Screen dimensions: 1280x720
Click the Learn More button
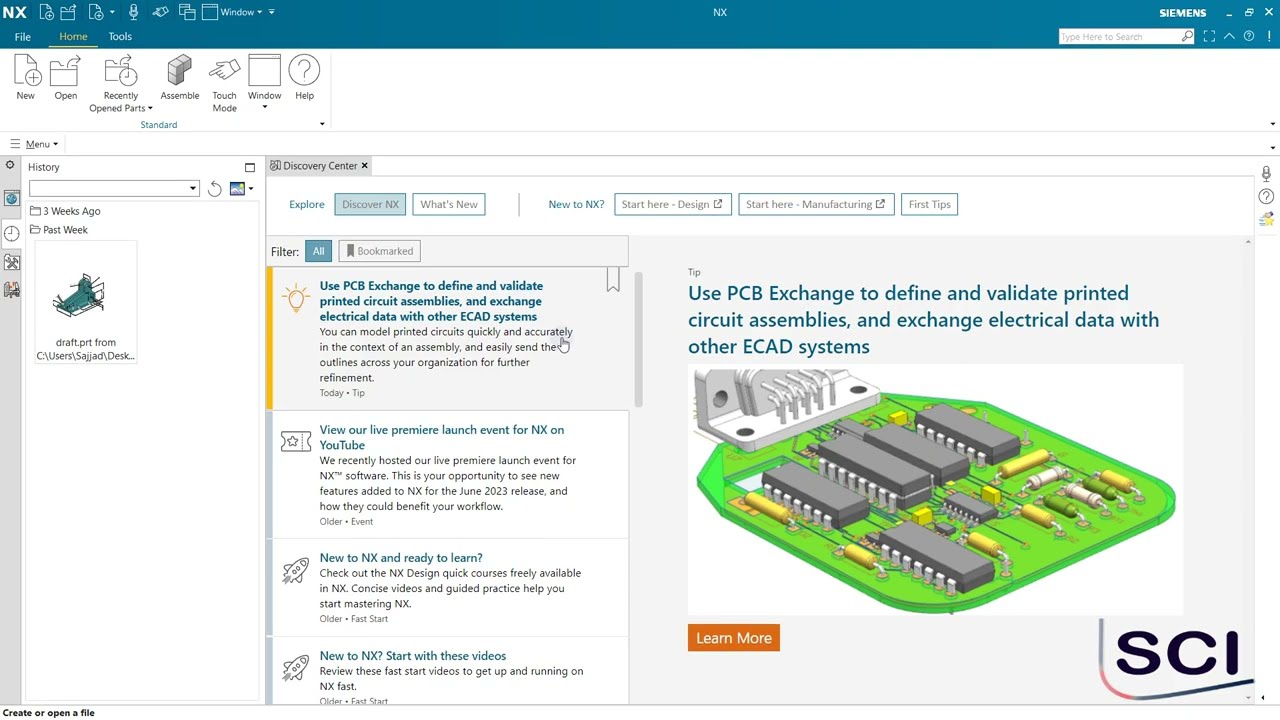734,638
